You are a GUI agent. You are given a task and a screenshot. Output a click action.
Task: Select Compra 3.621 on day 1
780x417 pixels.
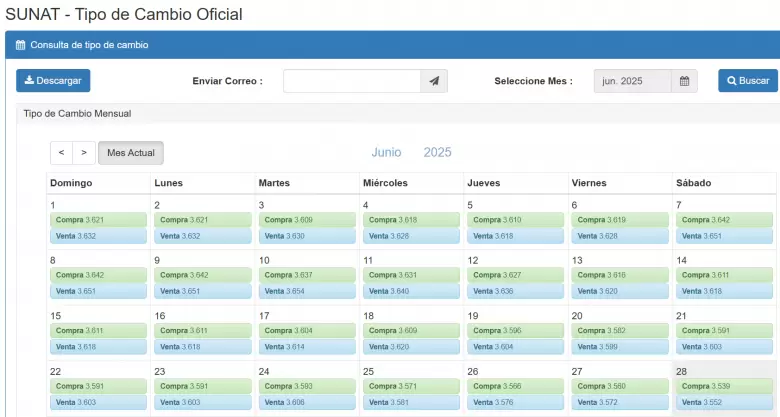point(98,220)
